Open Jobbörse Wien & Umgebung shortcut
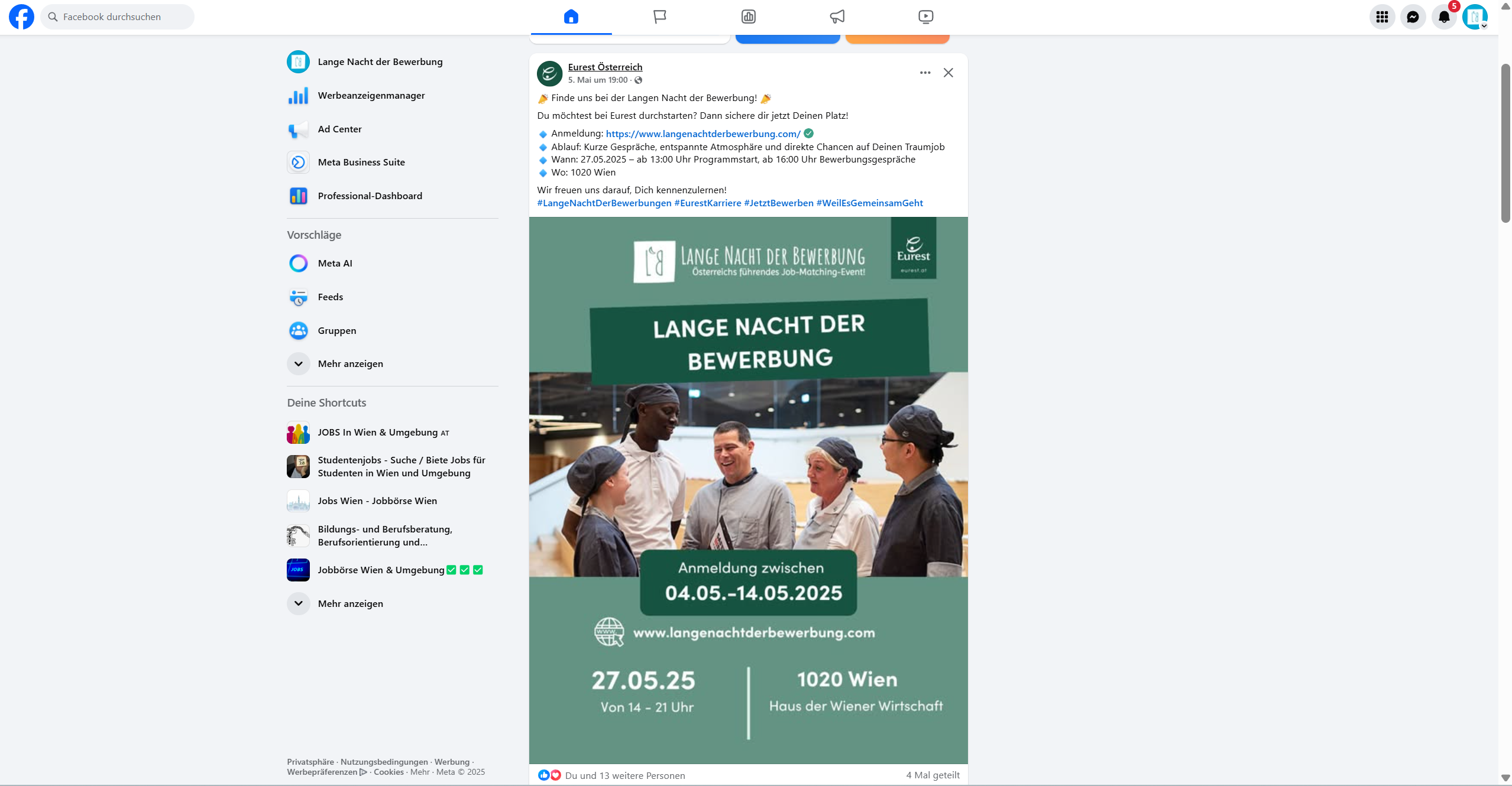Image resolution: width=1512 pixels, height=786 pixels. 393,570
